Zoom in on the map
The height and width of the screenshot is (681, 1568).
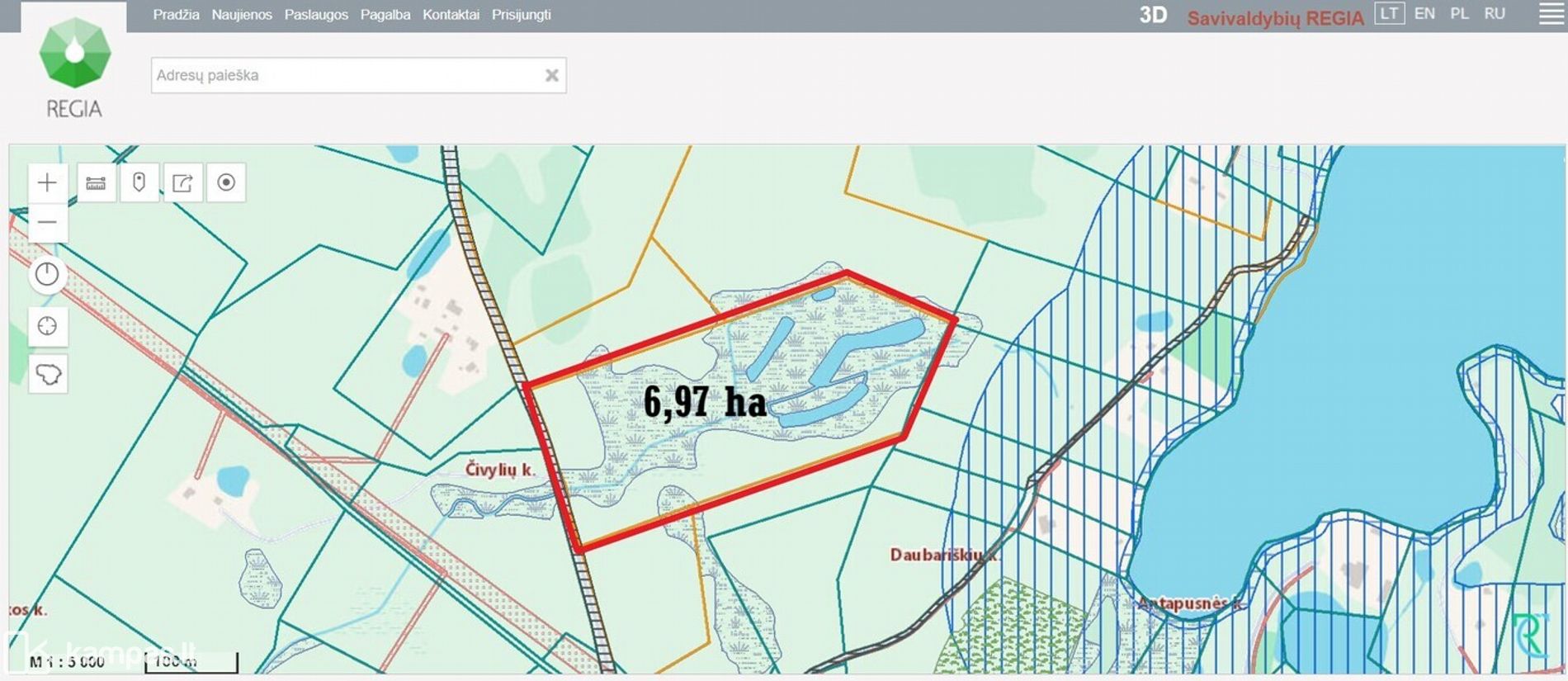tap(47, 182)
